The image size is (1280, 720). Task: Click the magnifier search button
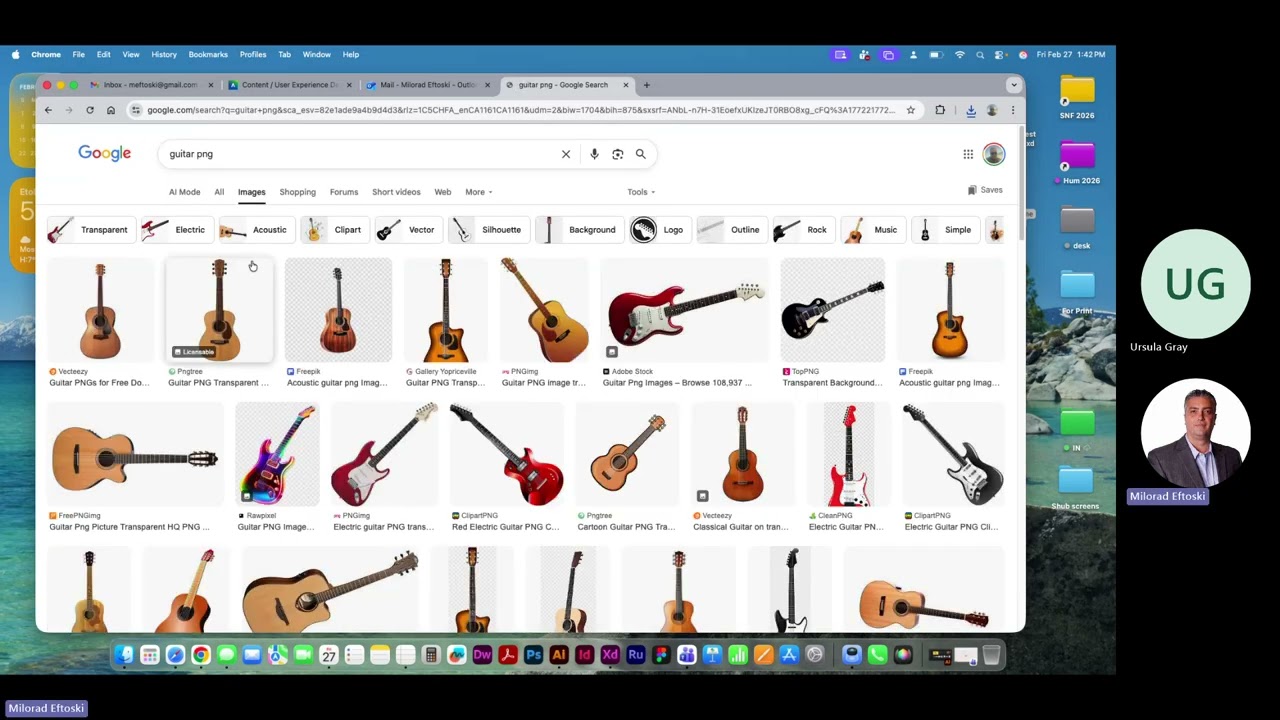[x=641, y=154]
